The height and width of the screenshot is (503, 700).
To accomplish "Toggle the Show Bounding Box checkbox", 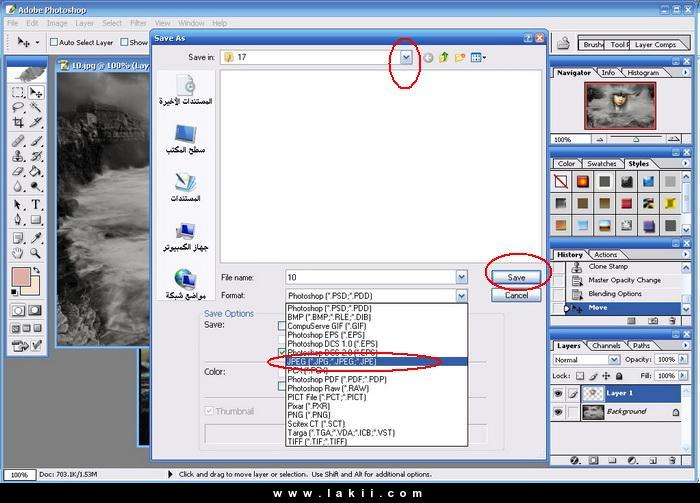I will coord(125,42).
